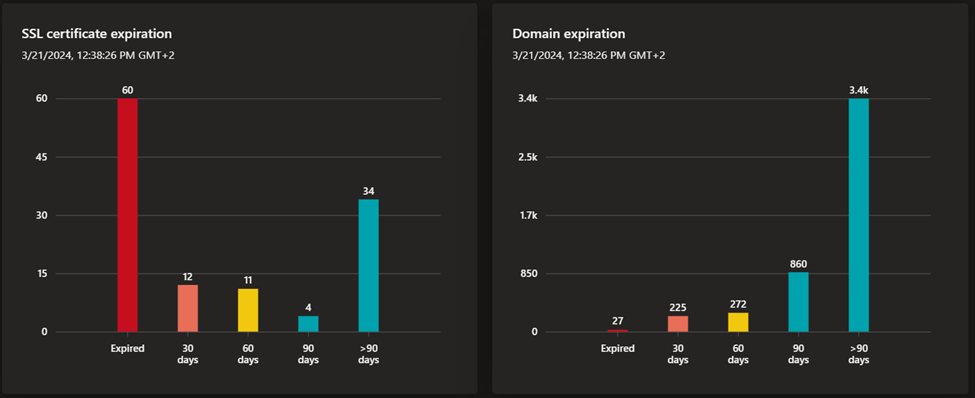
Task: Select the >90 days axis label in Domain chart
Action: click(x=859, y=354)
